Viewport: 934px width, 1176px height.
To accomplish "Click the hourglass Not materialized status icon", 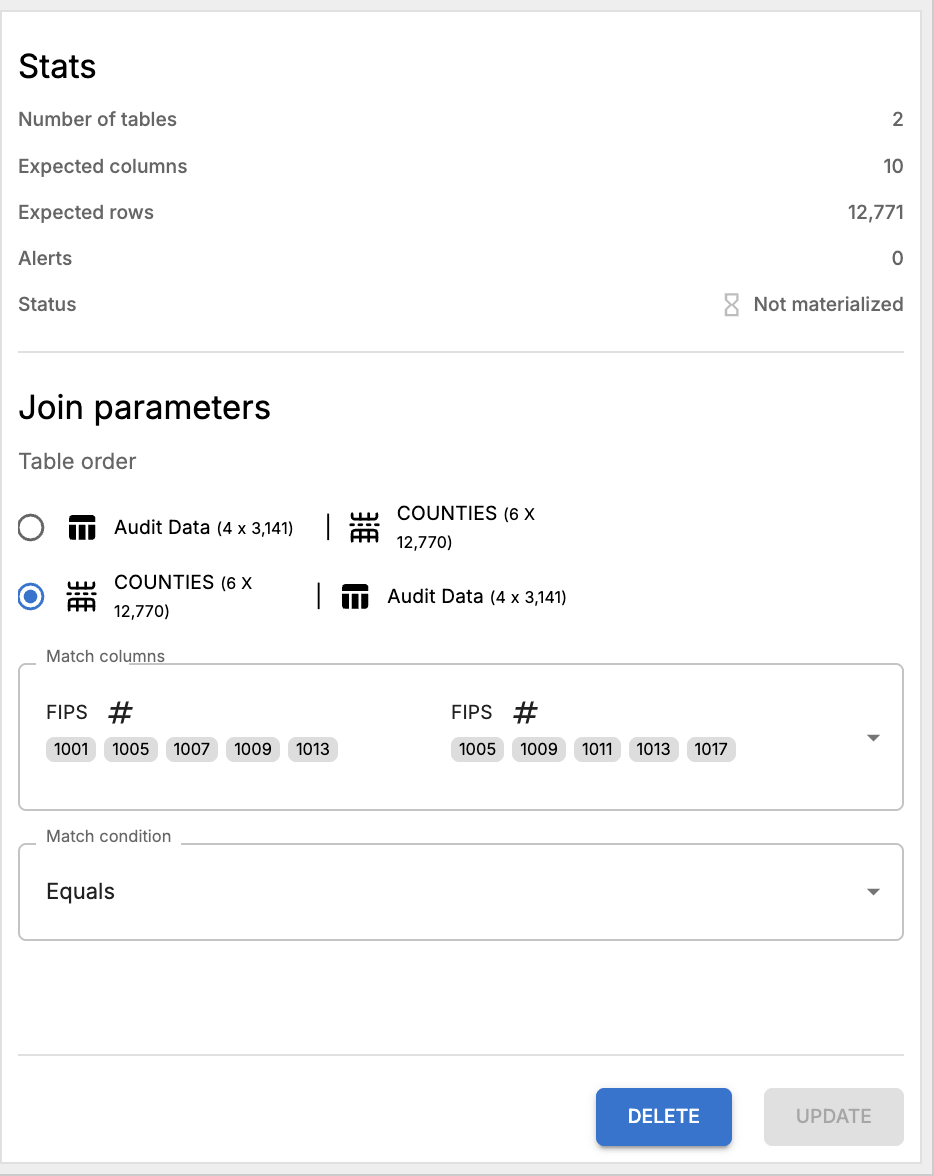I will click(x=731, y=304).
